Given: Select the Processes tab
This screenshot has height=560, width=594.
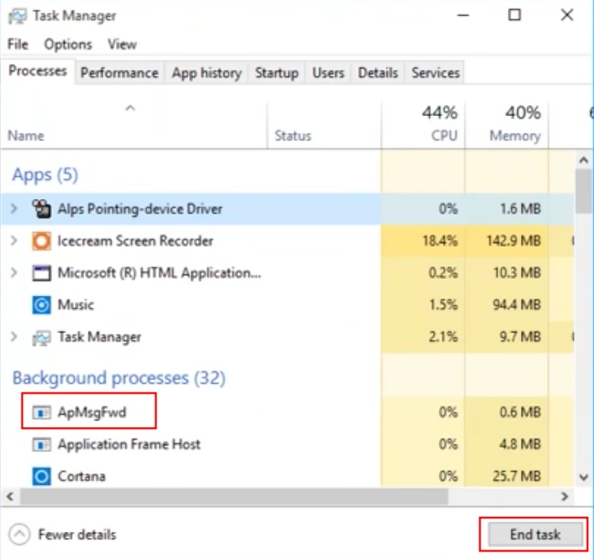Looking at the screenshot, I should point(38,71).
